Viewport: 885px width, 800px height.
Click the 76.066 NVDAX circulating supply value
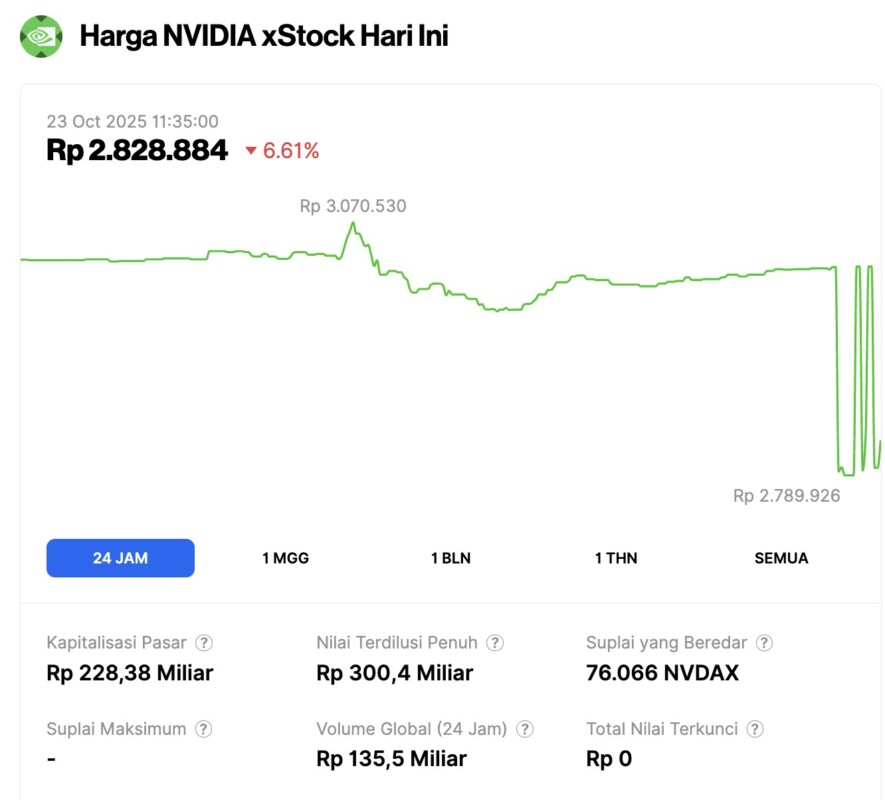click(x=662, y=673)
